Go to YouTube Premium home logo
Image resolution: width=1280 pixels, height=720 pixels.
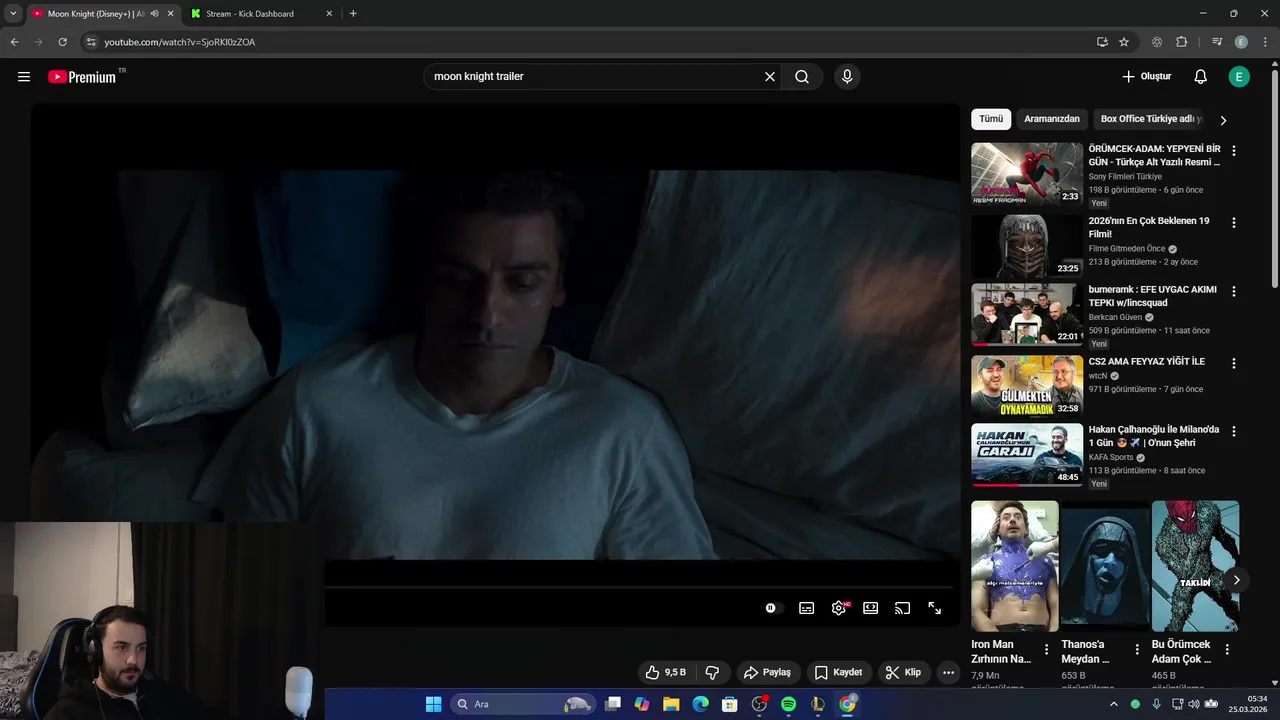coord(82,77)
